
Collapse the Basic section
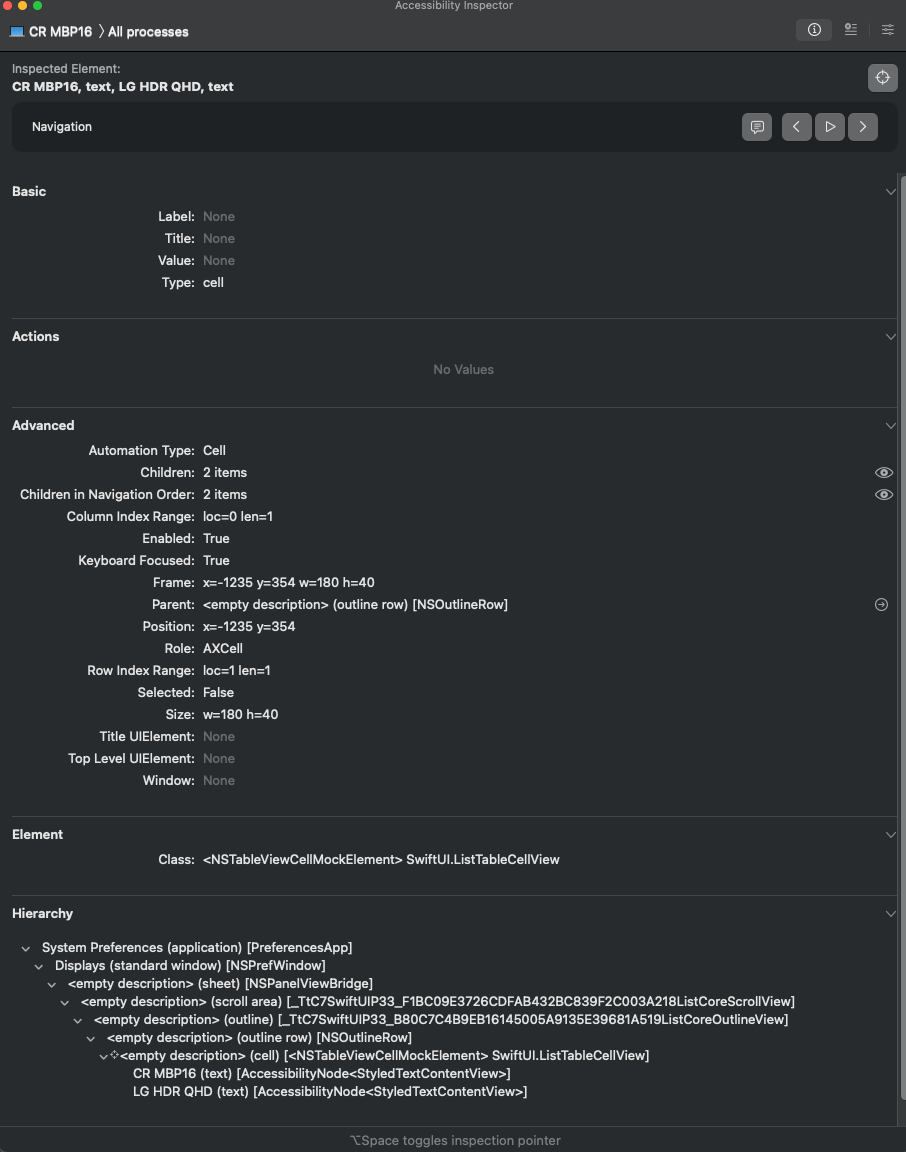pos(891,192)
